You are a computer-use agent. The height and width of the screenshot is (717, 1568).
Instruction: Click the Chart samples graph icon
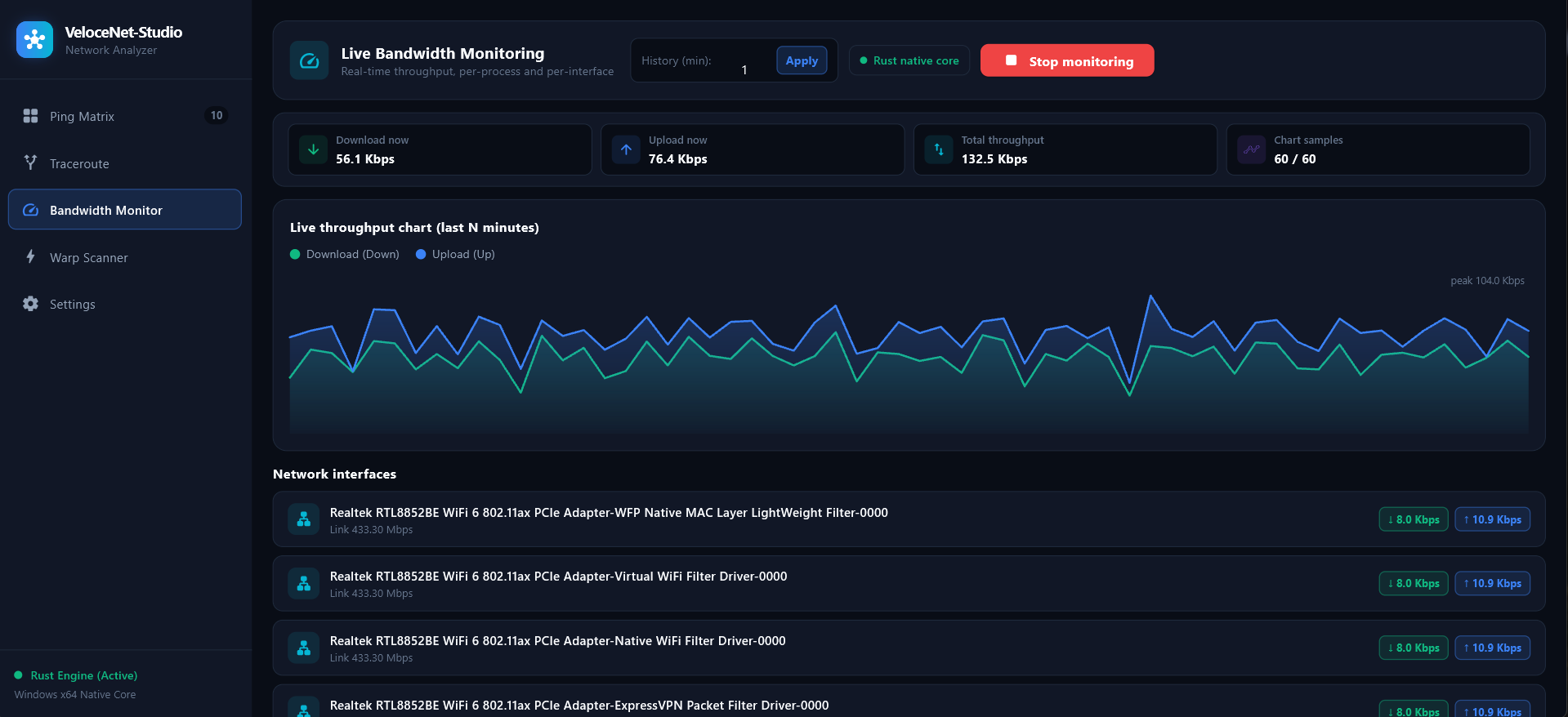point(1251,149)
